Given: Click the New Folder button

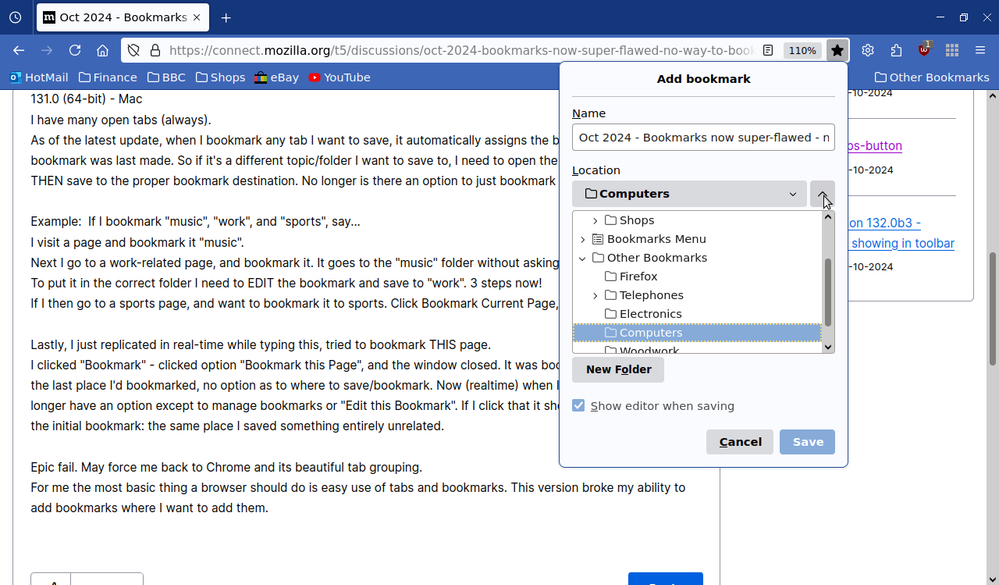Looking at the screenshot, I should (618, 369).
